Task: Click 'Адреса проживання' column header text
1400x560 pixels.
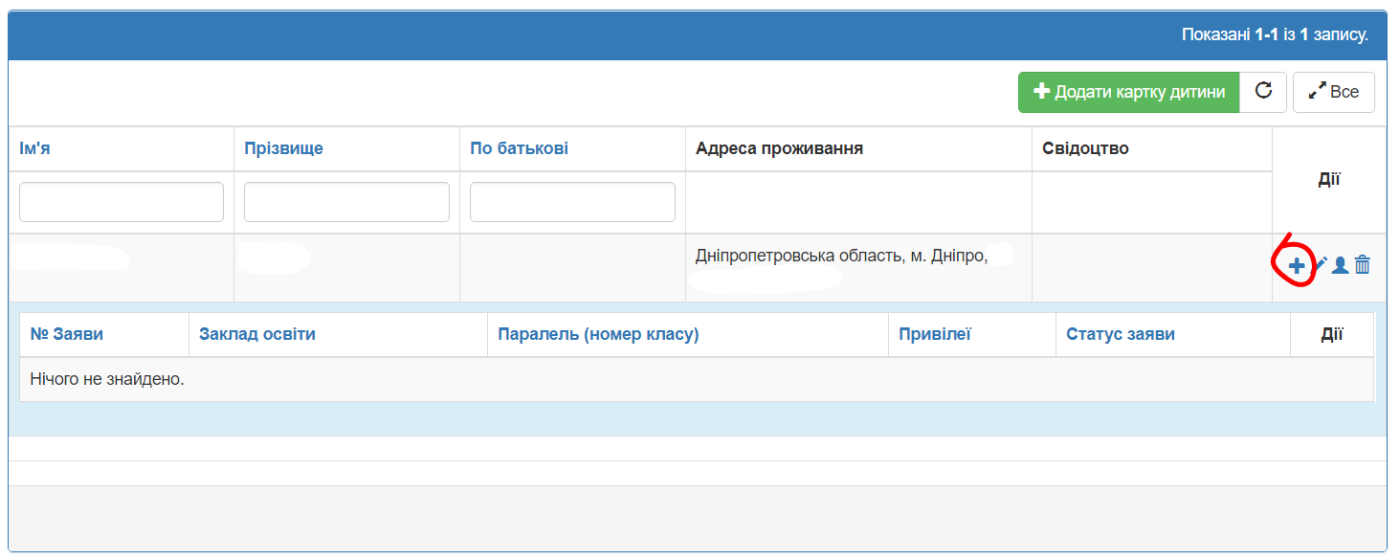Action: pos(779,149)
